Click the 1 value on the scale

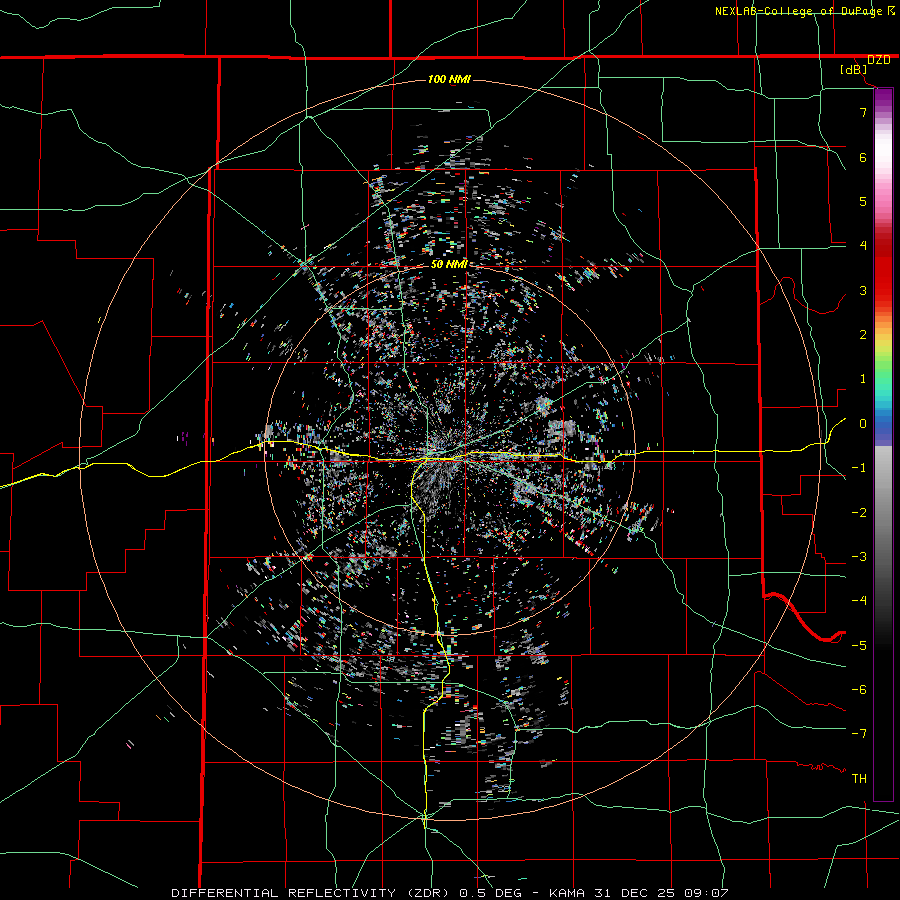pyautogui.click(x=863, y=379)
